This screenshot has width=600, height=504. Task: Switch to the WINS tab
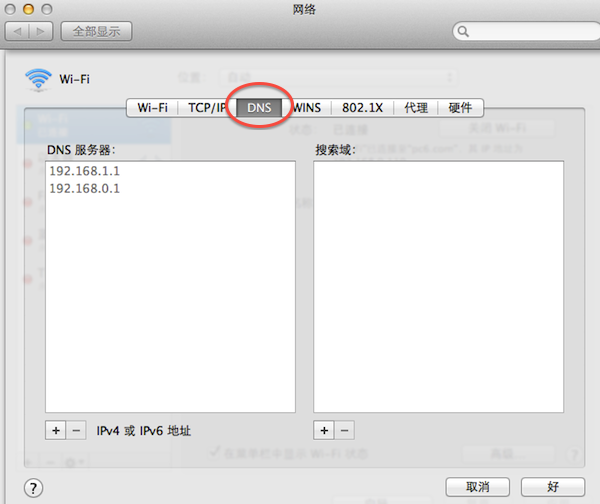[307, 108]
